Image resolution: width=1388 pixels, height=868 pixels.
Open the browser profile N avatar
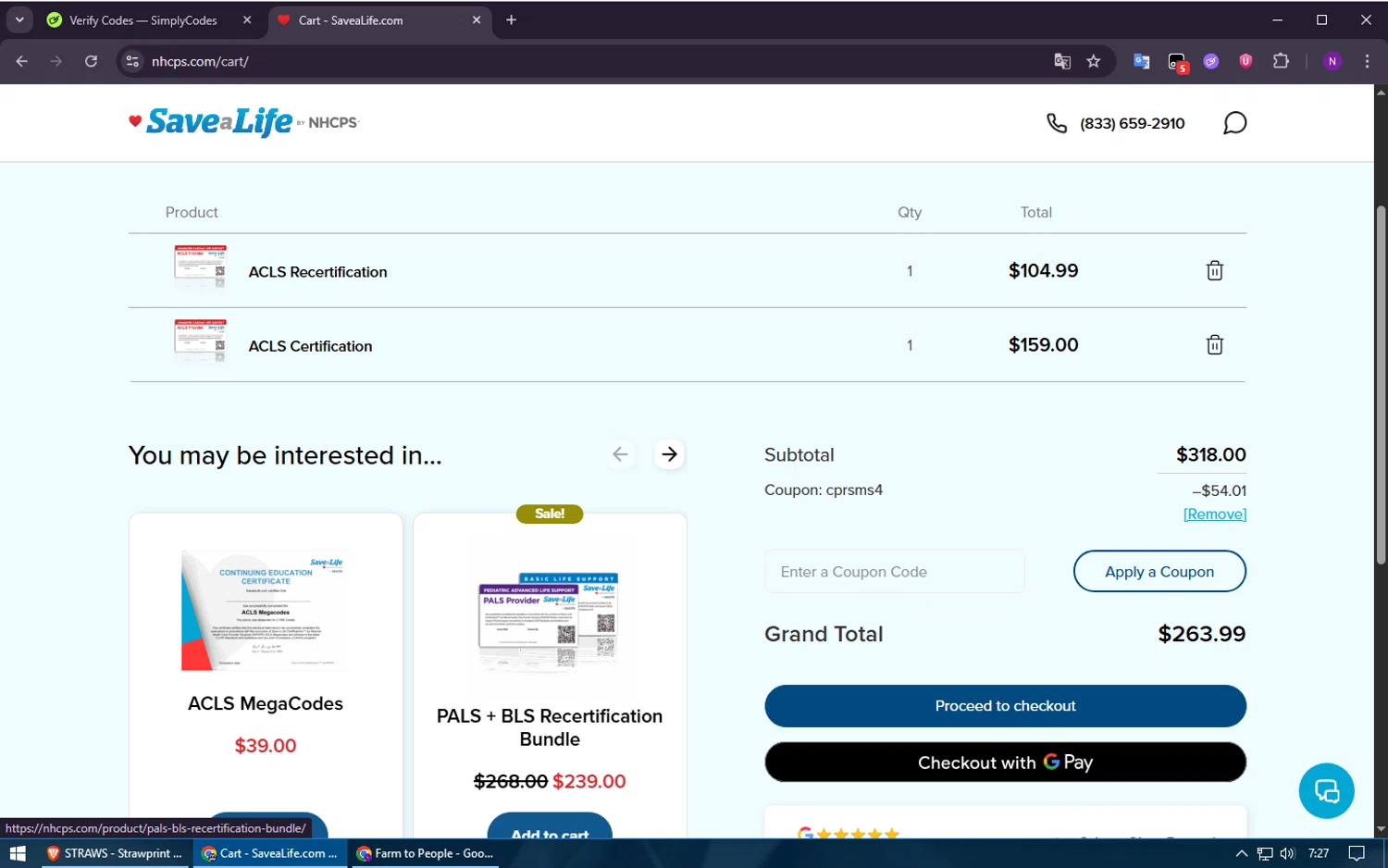coord(1332,61)
